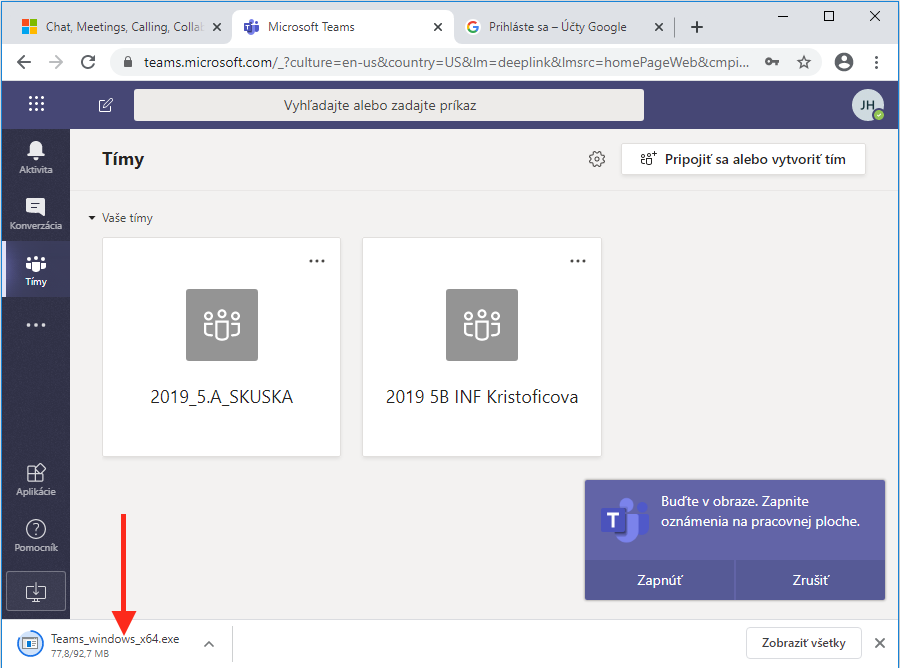This screenshot has height=668, width=900.
Task: Click the Vyhľadajte alebo zadajte príkaz search box
Action: tap(389, 105)
